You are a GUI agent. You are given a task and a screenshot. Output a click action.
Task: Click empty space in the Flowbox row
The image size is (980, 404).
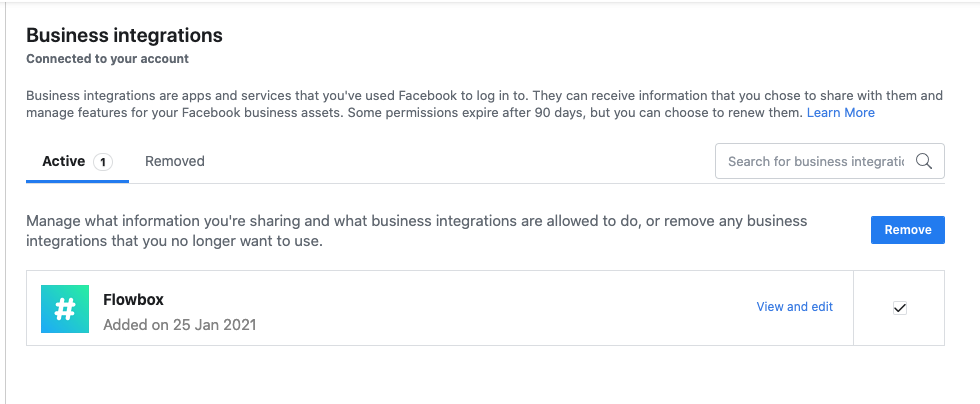coord(500,308)
